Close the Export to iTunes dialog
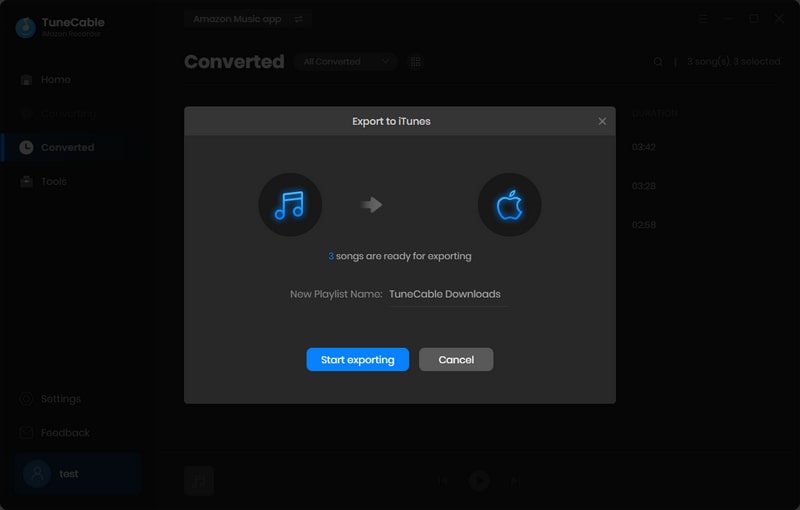This screenshot has width=800, height=510. tap(602, 121)
